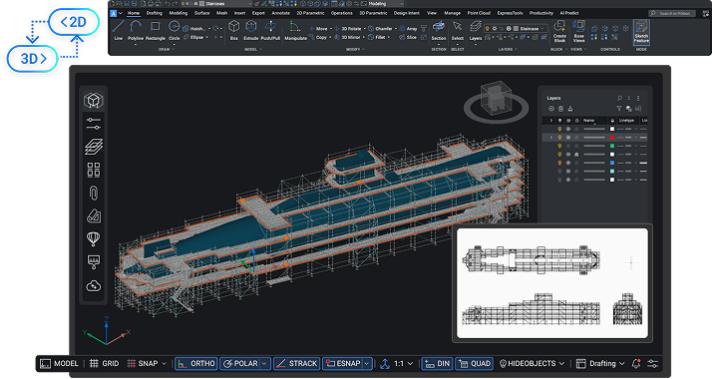This screenshot has height=379, width=712.
Task: Click the Move tool
Action: pyautogui.click(x=318, y=28)
